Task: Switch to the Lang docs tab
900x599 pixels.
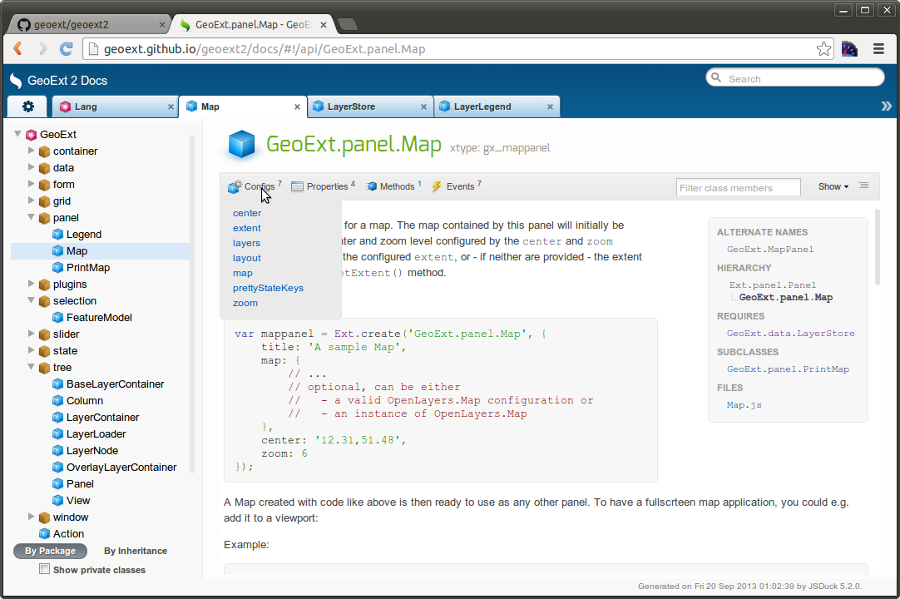Action: [x=114, y=107]
